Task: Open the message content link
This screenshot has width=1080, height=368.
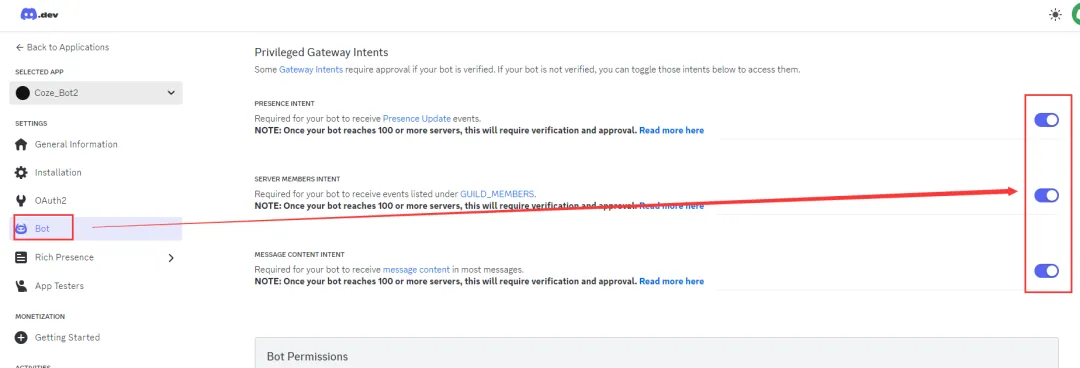Action: (x=416, y=269)
